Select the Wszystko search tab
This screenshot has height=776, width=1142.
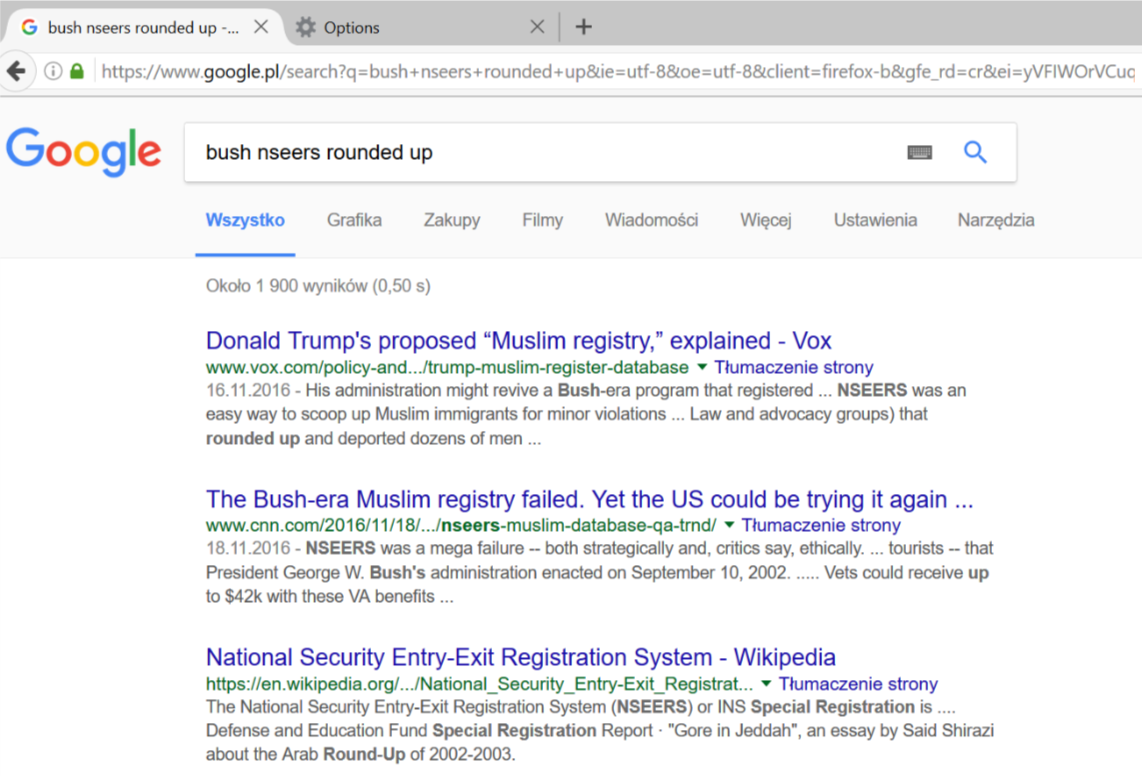point(245,220)
